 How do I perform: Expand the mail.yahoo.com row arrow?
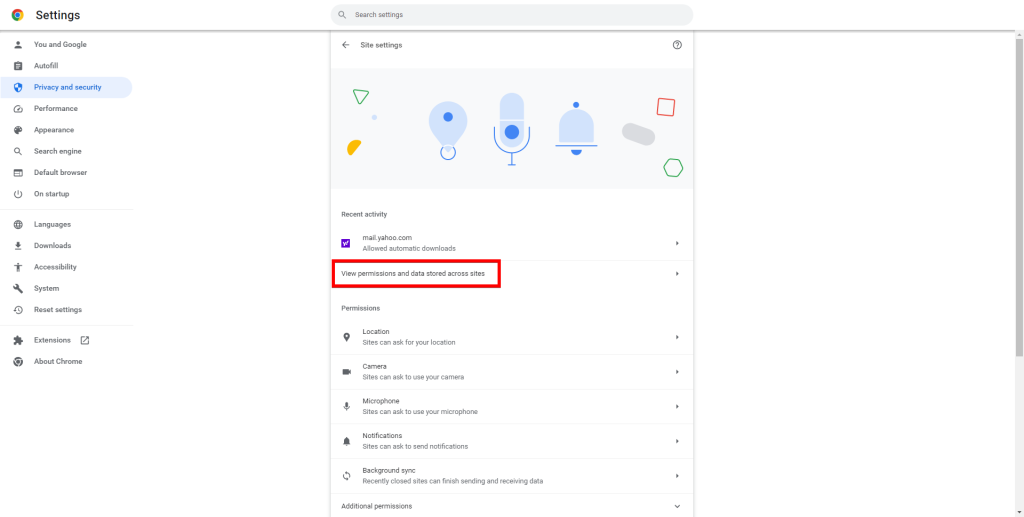click(677, 243)
